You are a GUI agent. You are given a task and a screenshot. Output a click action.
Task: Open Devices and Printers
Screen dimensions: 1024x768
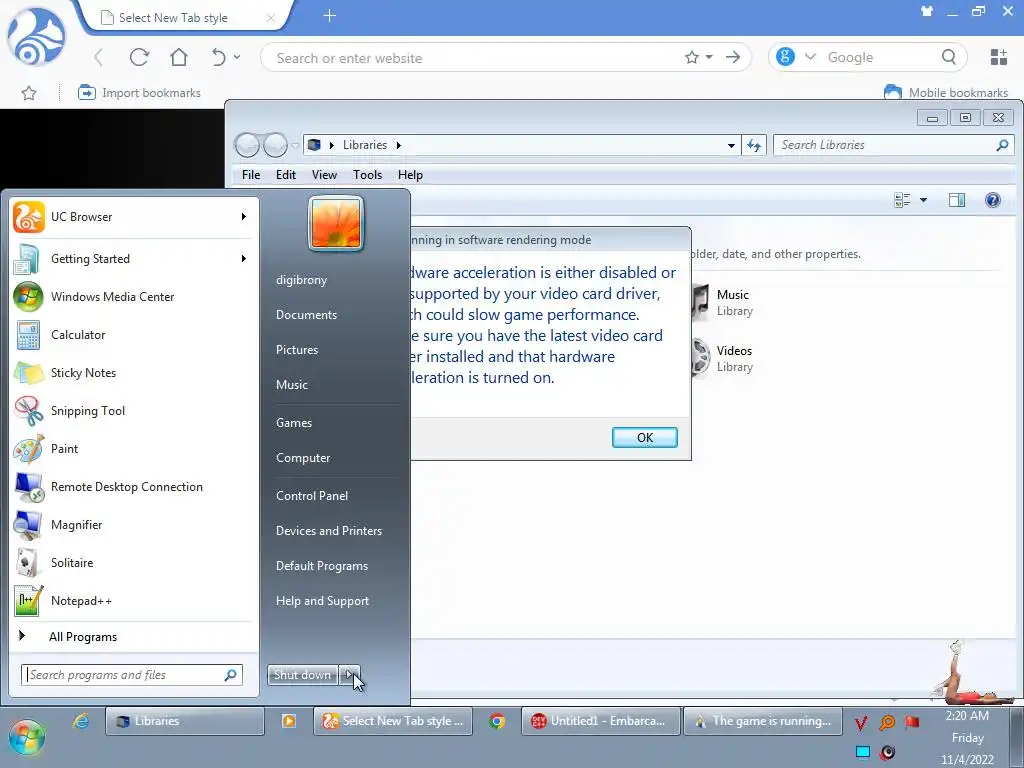[x=328, y=531]
